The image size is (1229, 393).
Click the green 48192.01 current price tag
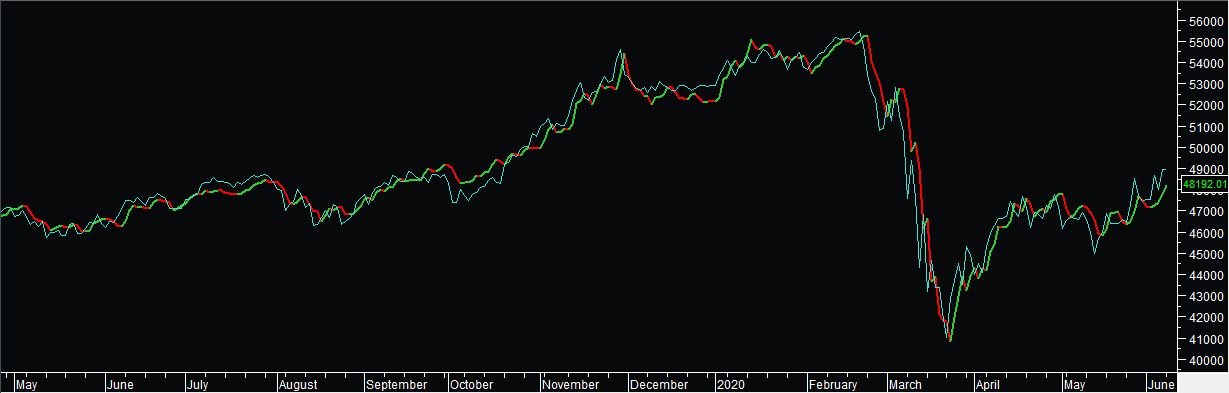tap(1204, 184)
